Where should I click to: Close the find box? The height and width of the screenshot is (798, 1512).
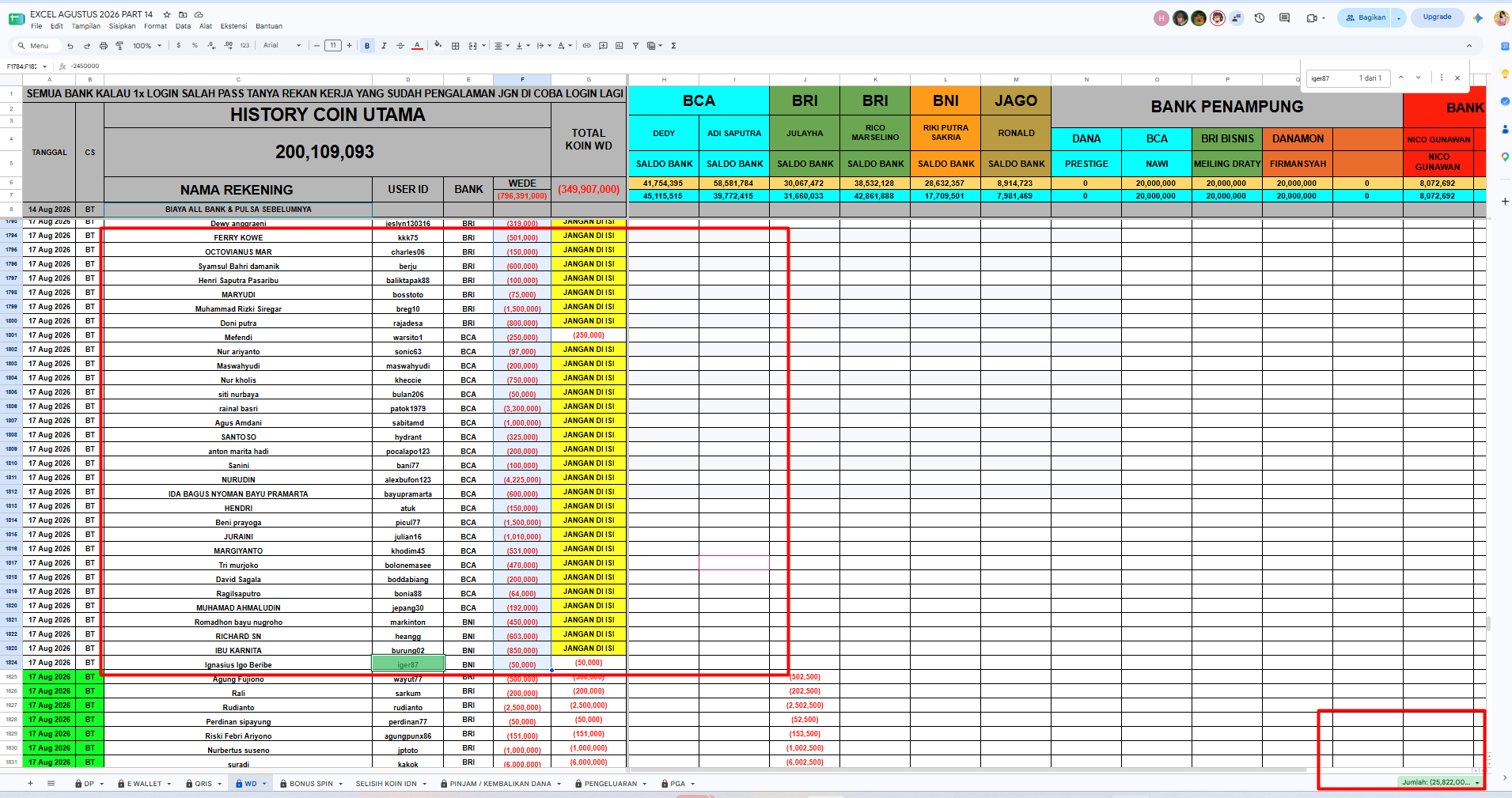[1457, 78]
